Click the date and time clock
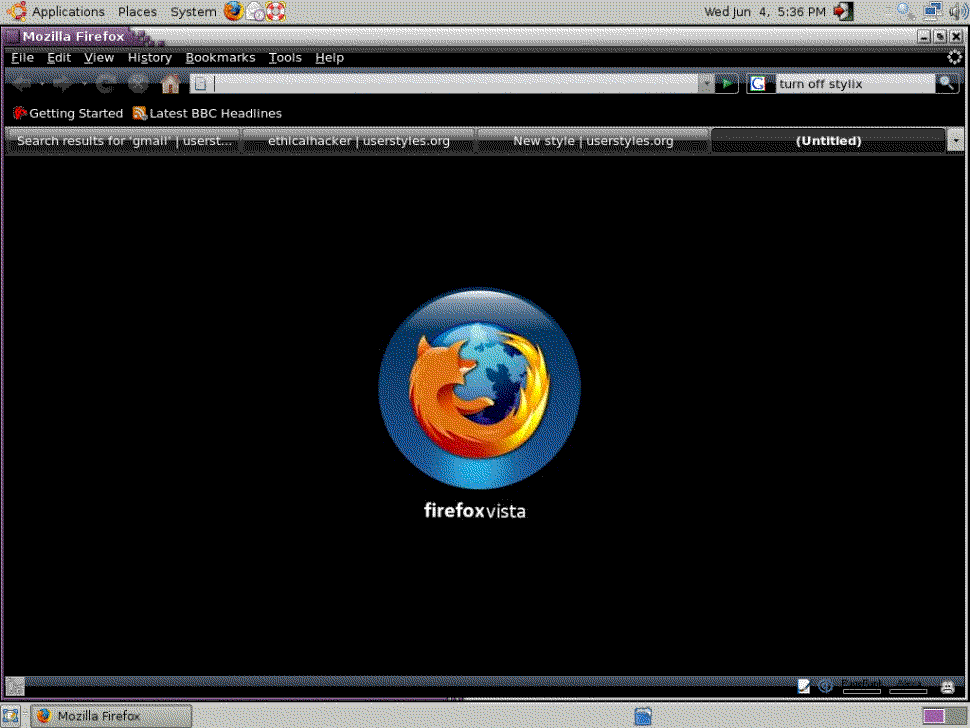The image size is (970, 728). pyautogui.click(x=765, y=12)
